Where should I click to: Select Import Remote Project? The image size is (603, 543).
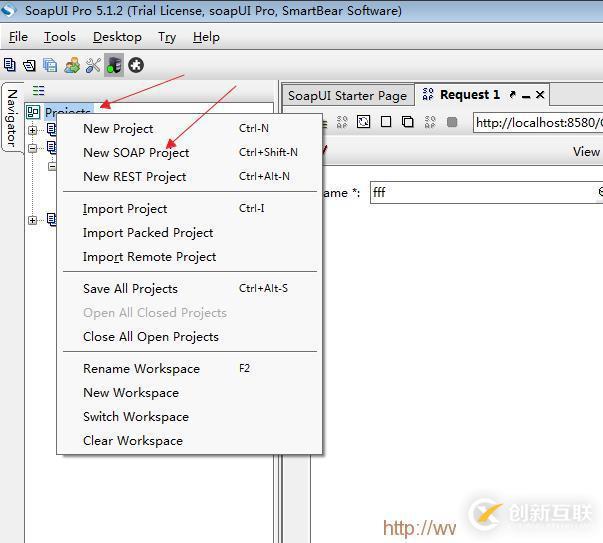[189, 257]
